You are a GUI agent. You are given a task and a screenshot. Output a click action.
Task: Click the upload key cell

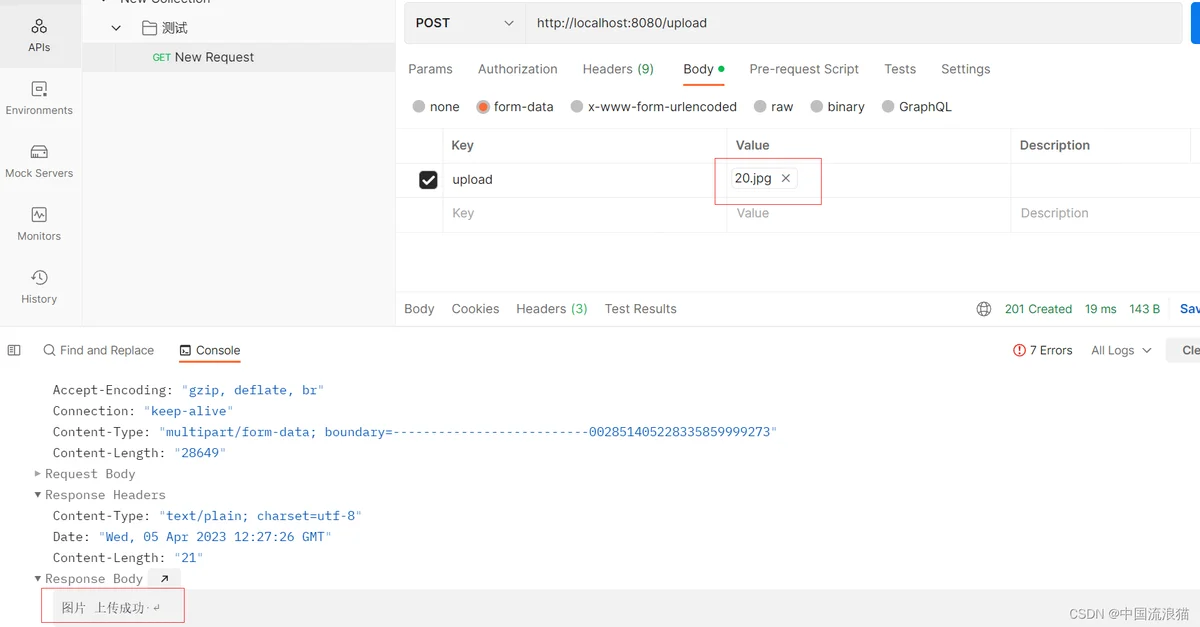[585, 180]
